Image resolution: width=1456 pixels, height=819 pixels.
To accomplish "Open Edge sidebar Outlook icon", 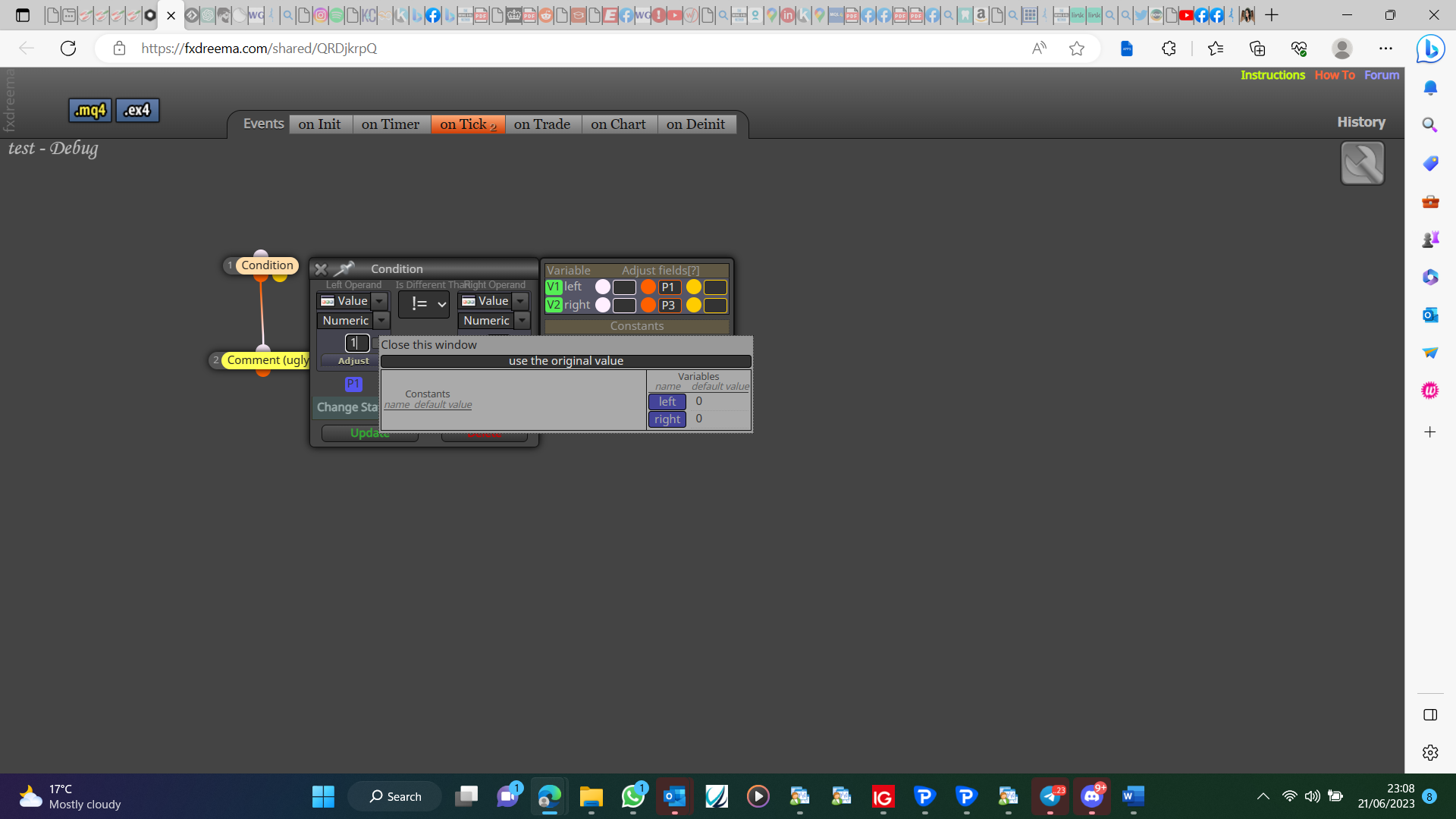I will point(1430,315).
